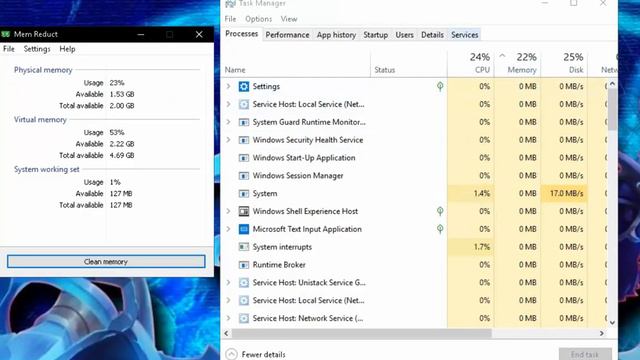
Task: Click the End task button
Action: point(585,354)
